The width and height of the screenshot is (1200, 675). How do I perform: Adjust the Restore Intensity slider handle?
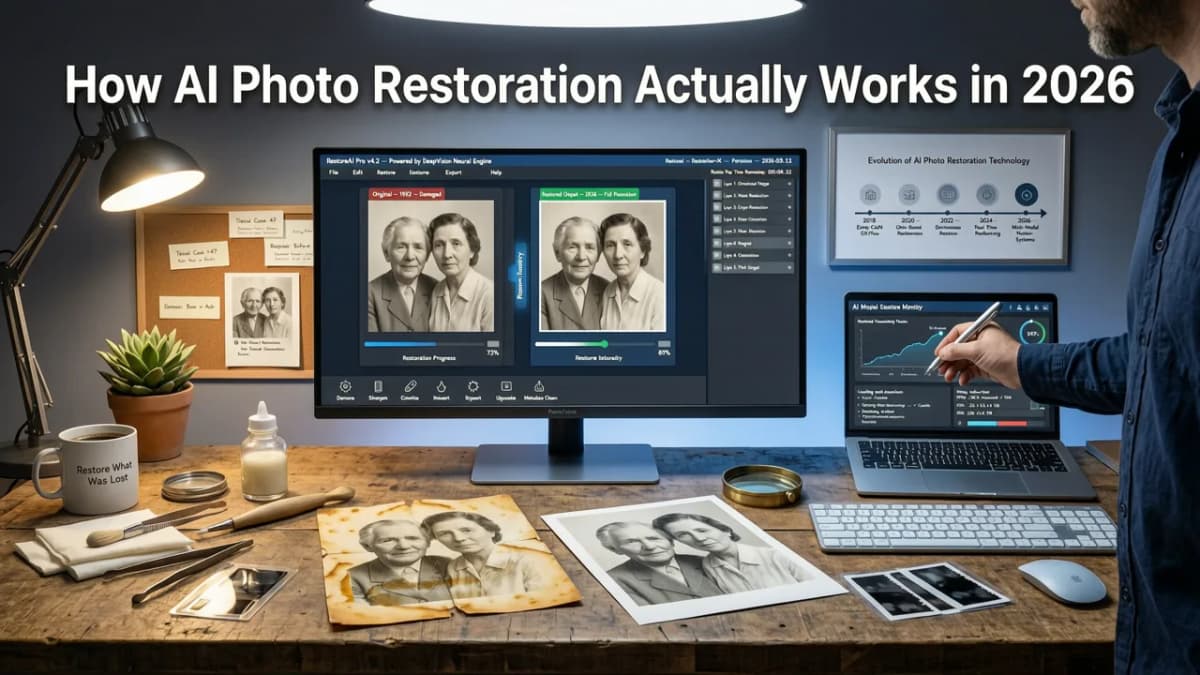pyautogui.click(x=604, y=344)
